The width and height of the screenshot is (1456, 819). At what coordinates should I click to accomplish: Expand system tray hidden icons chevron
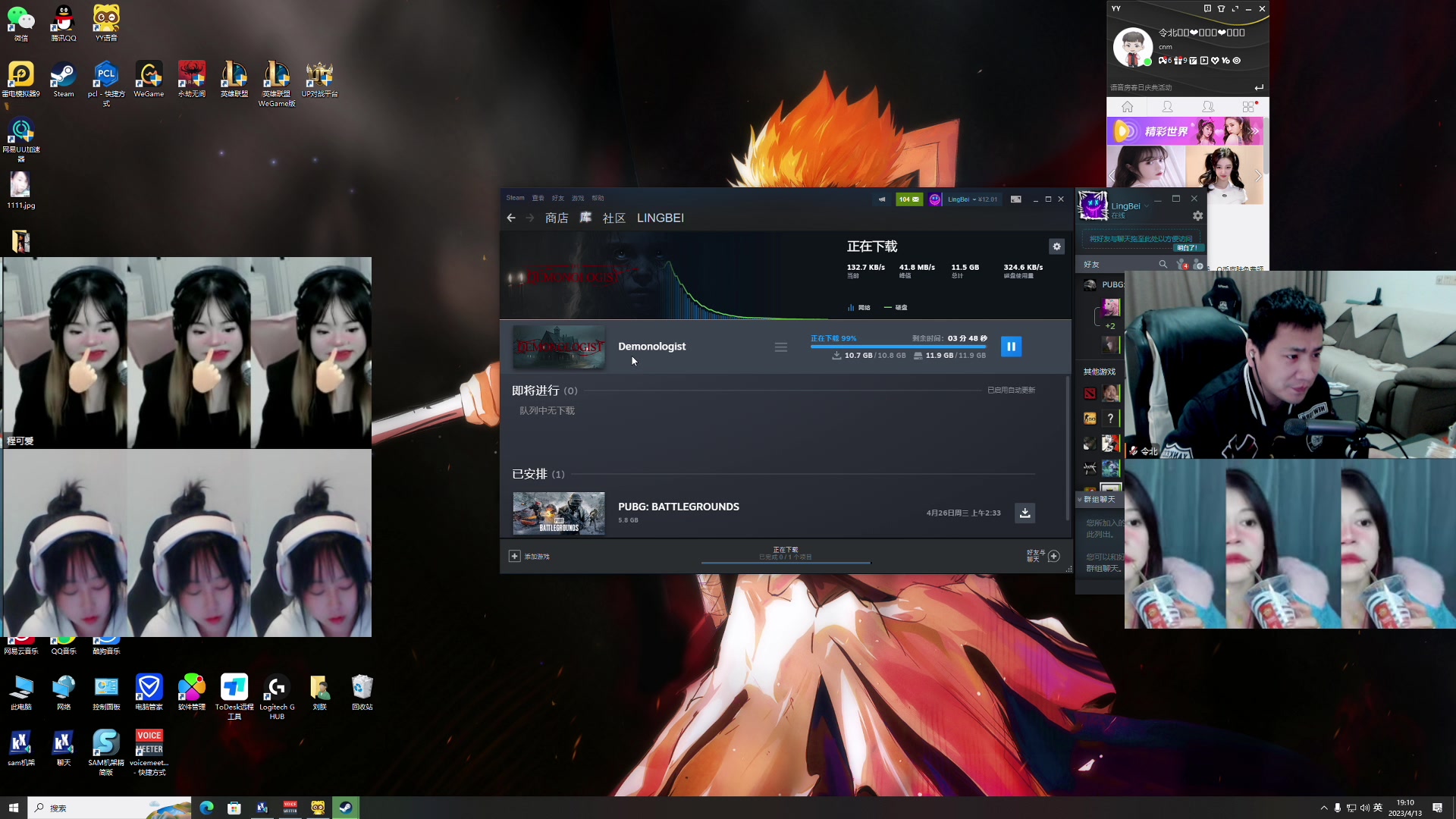coord(1324,808)
